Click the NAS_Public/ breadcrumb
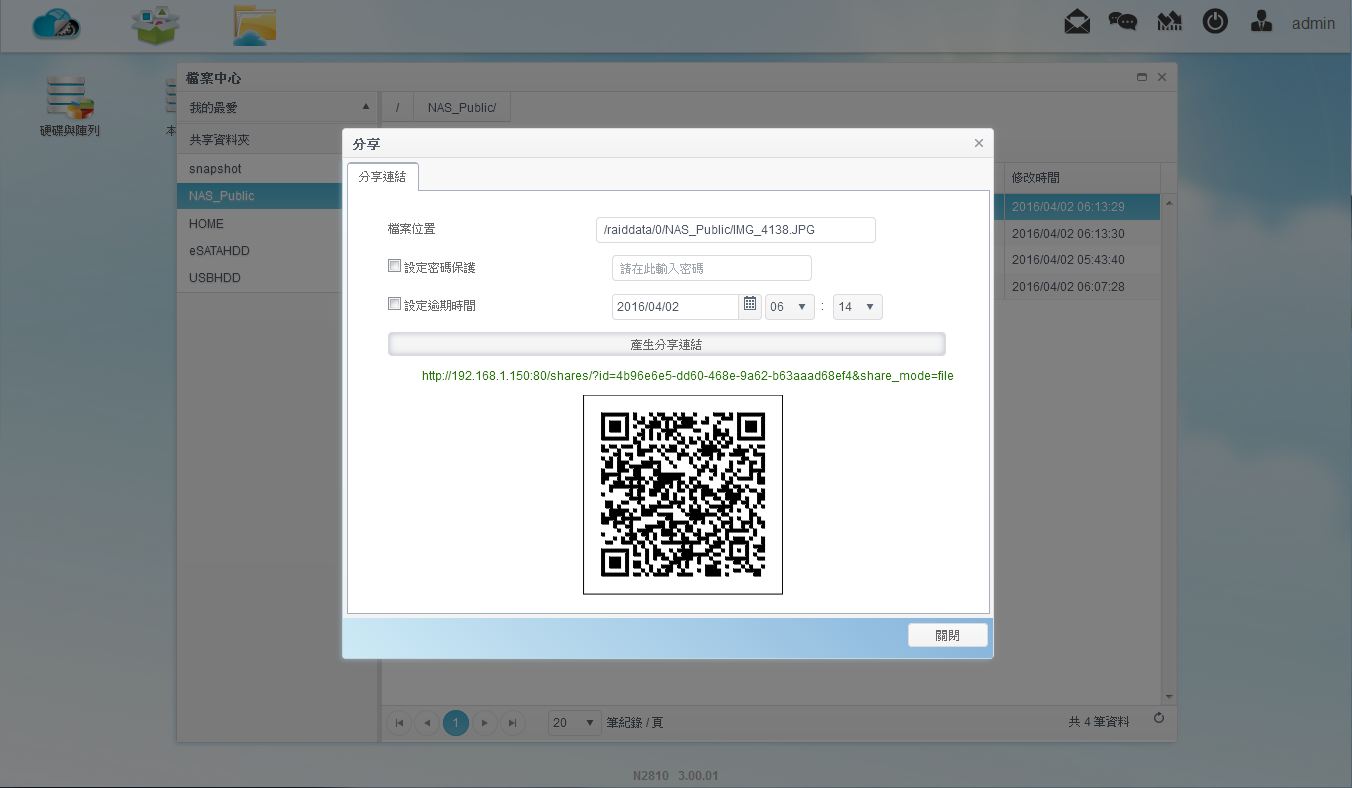Image resolution: width=1352 pixels, height=788 pixels. [462, 107]
